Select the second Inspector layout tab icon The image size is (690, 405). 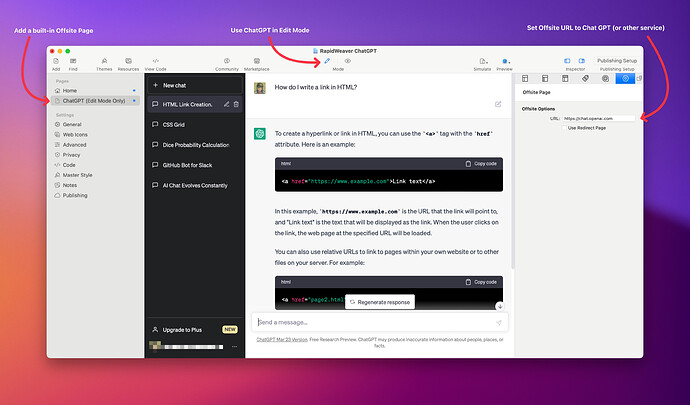[x=545, y=78]
